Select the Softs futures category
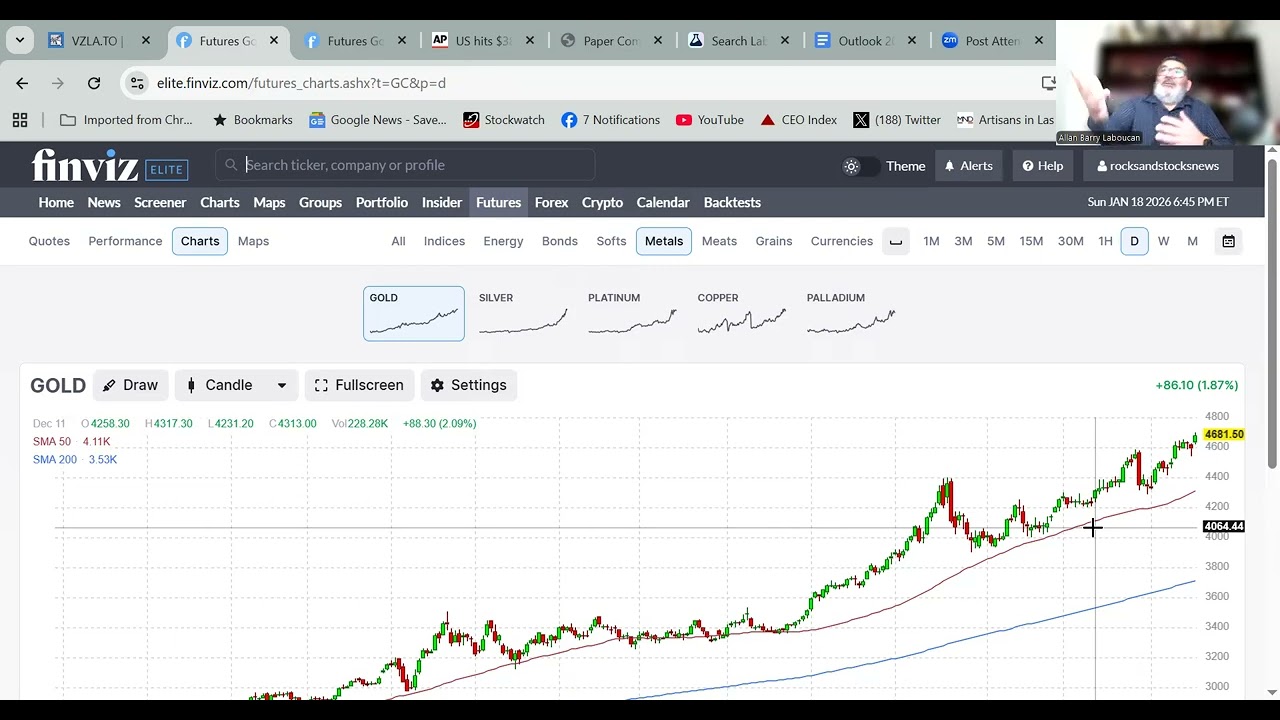 [x=611, y=241]
